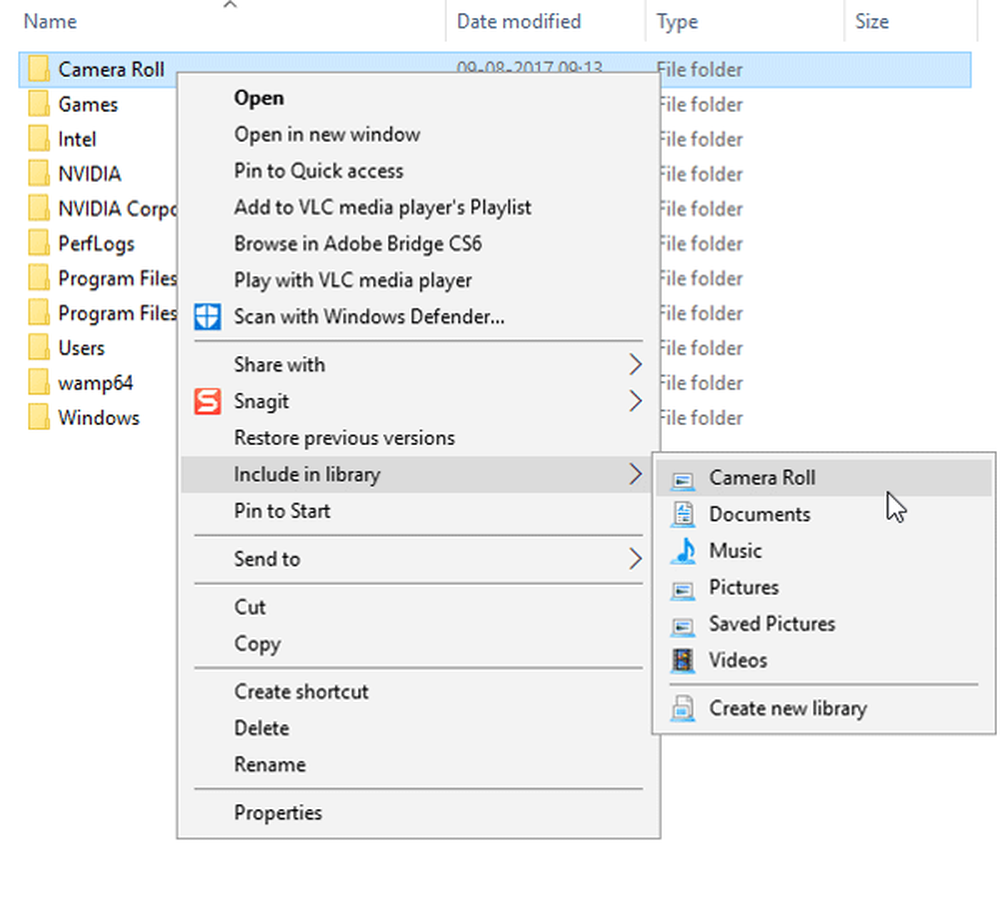Click the Camera Roll library icon in submenu
Viewport: 1000px width, 901px height.
683,480
